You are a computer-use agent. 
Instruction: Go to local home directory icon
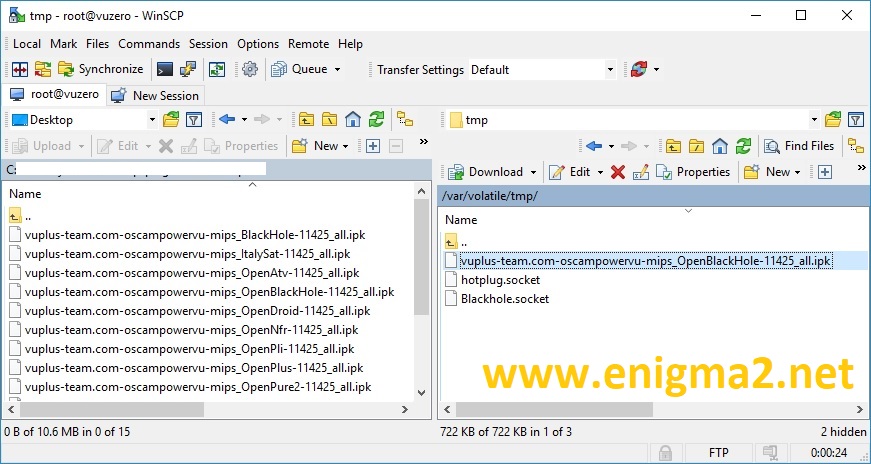pos(353,119)
